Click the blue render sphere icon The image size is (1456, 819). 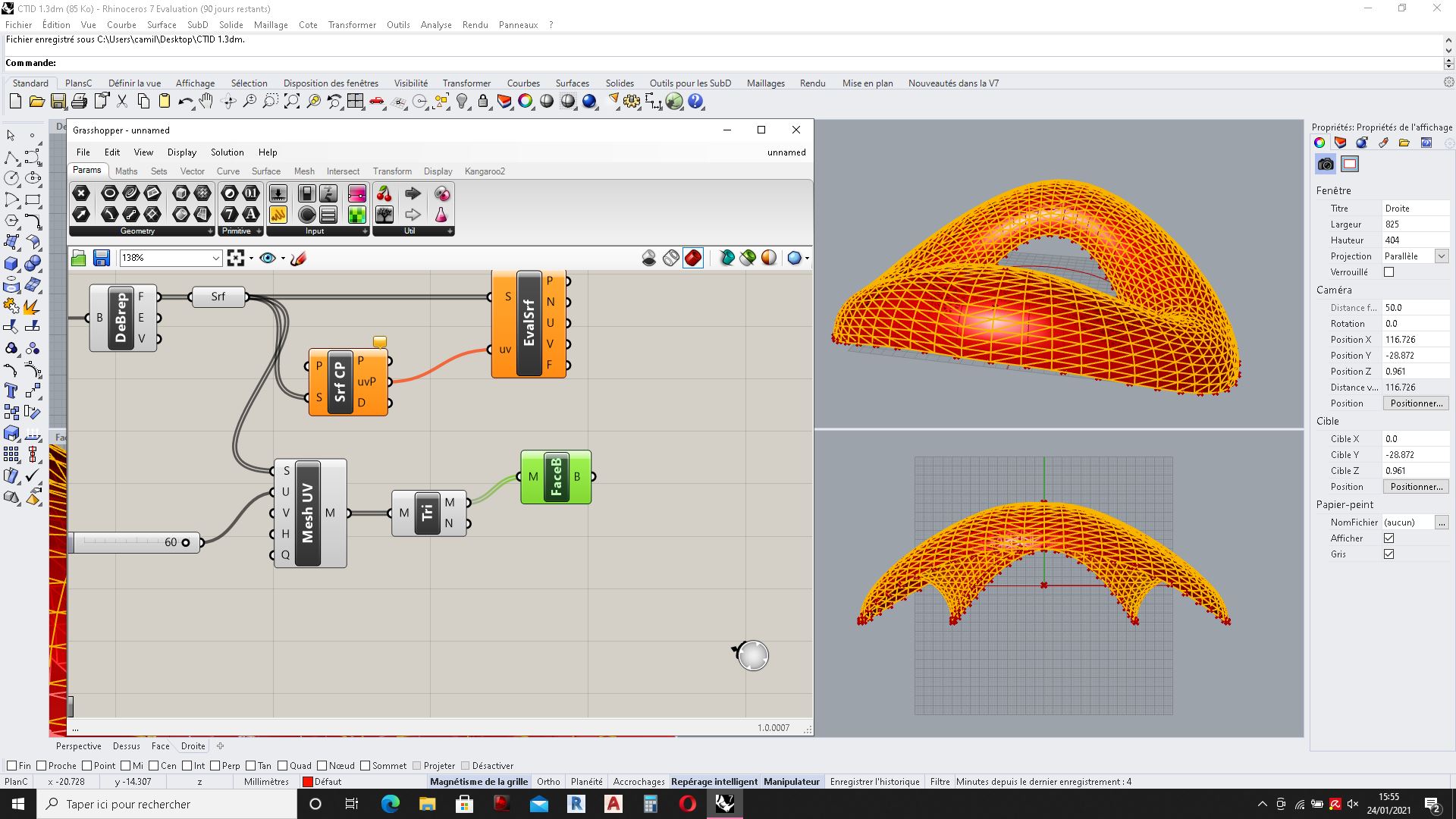point(589,101)
